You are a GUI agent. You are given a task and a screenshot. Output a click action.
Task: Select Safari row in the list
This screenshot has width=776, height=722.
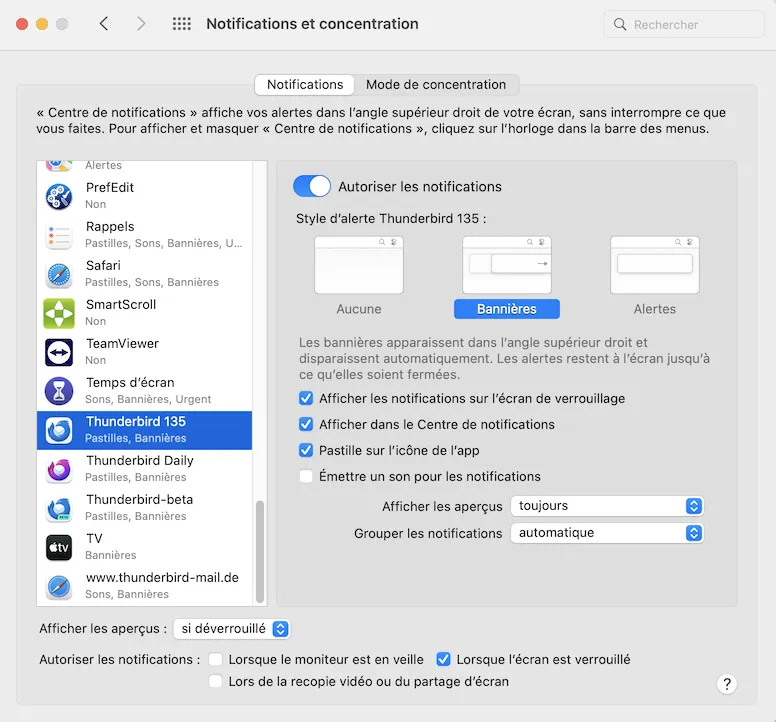coord(145,274)
